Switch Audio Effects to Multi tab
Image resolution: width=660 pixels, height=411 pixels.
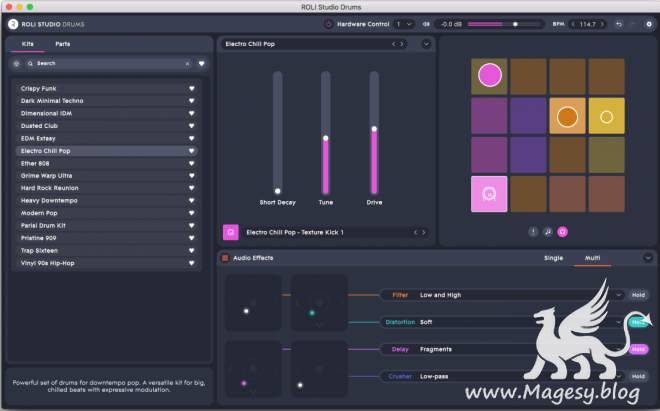[592, 258]
